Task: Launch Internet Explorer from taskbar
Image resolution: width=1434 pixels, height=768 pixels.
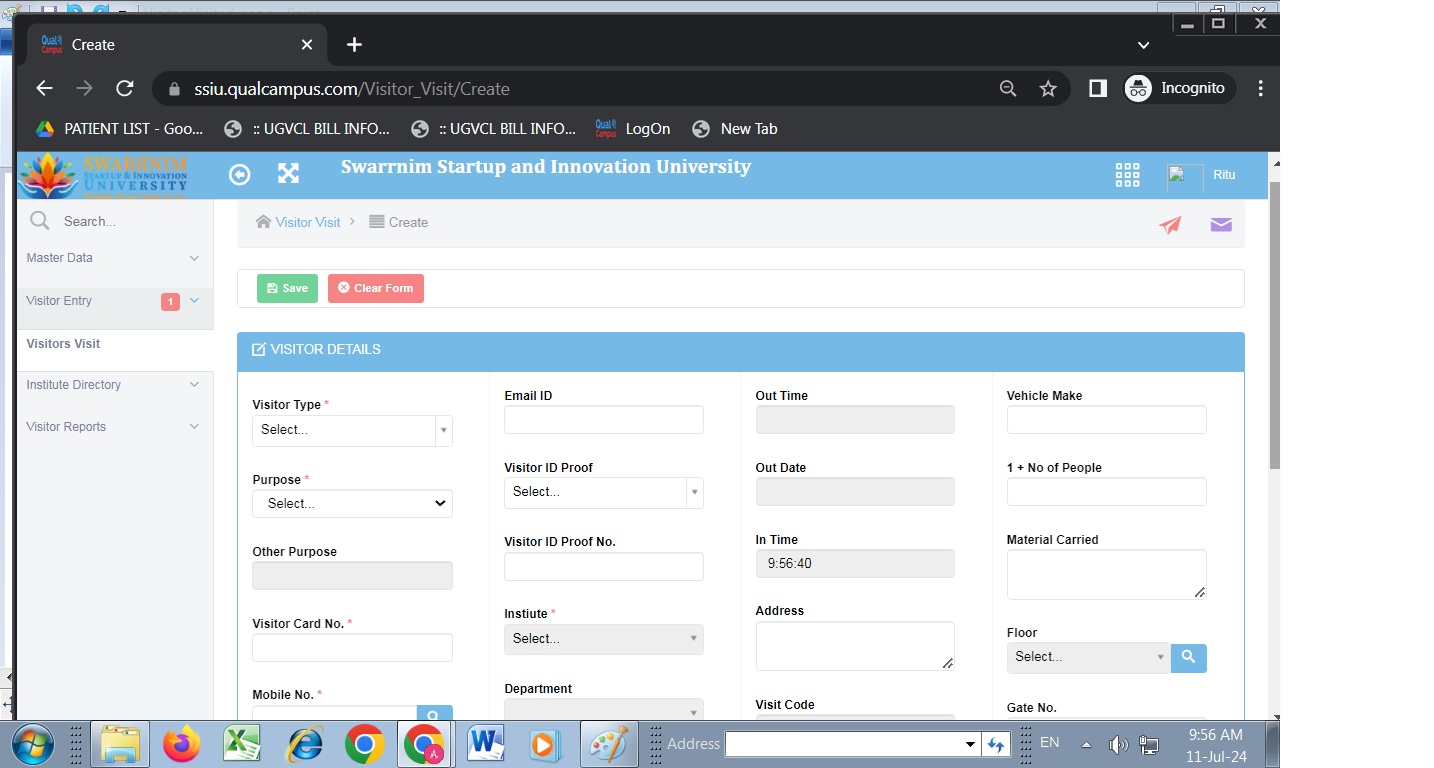Action: (303, 744)
